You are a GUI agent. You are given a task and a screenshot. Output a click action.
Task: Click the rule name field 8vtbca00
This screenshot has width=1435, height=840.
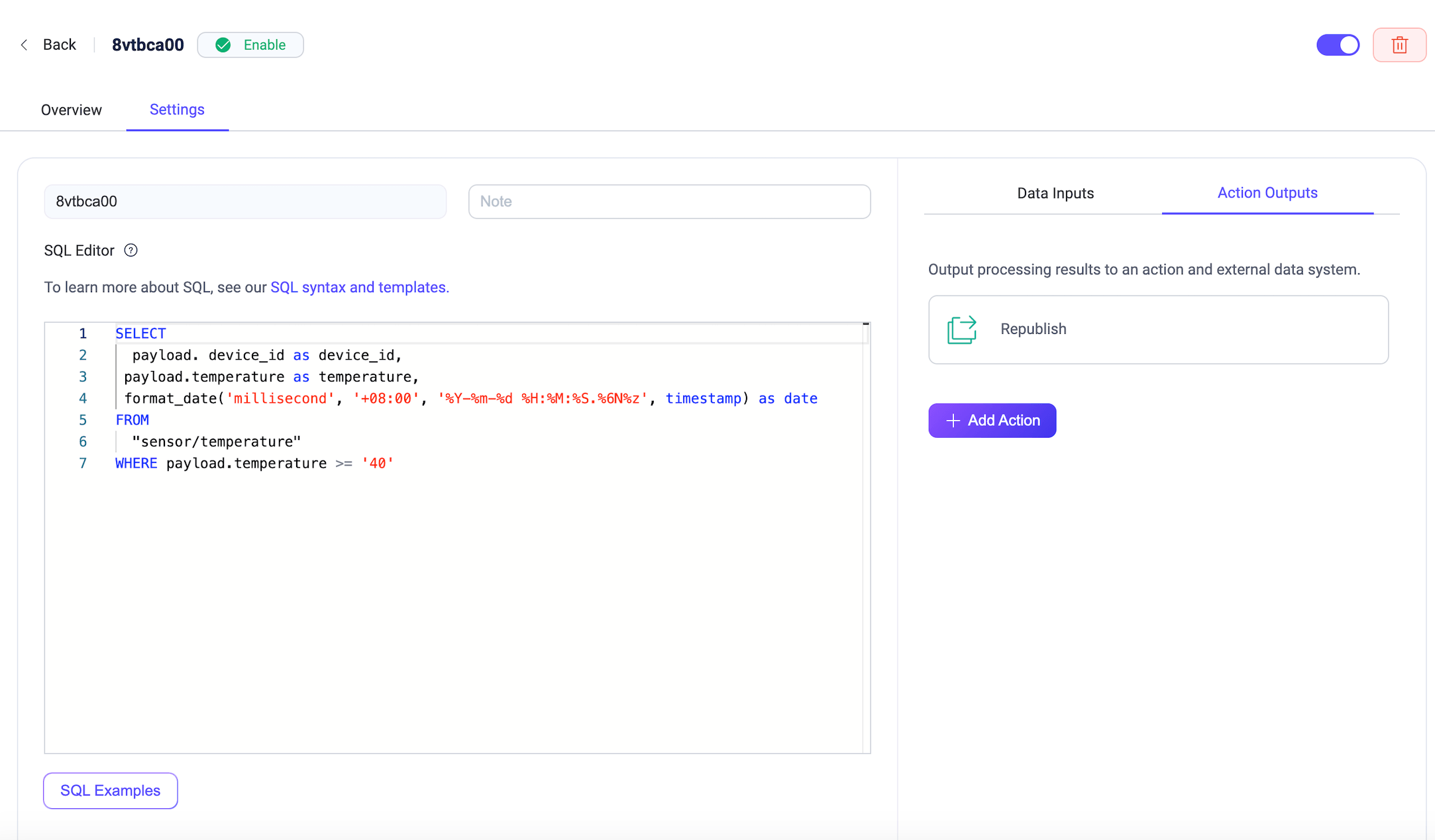(245, 201)
